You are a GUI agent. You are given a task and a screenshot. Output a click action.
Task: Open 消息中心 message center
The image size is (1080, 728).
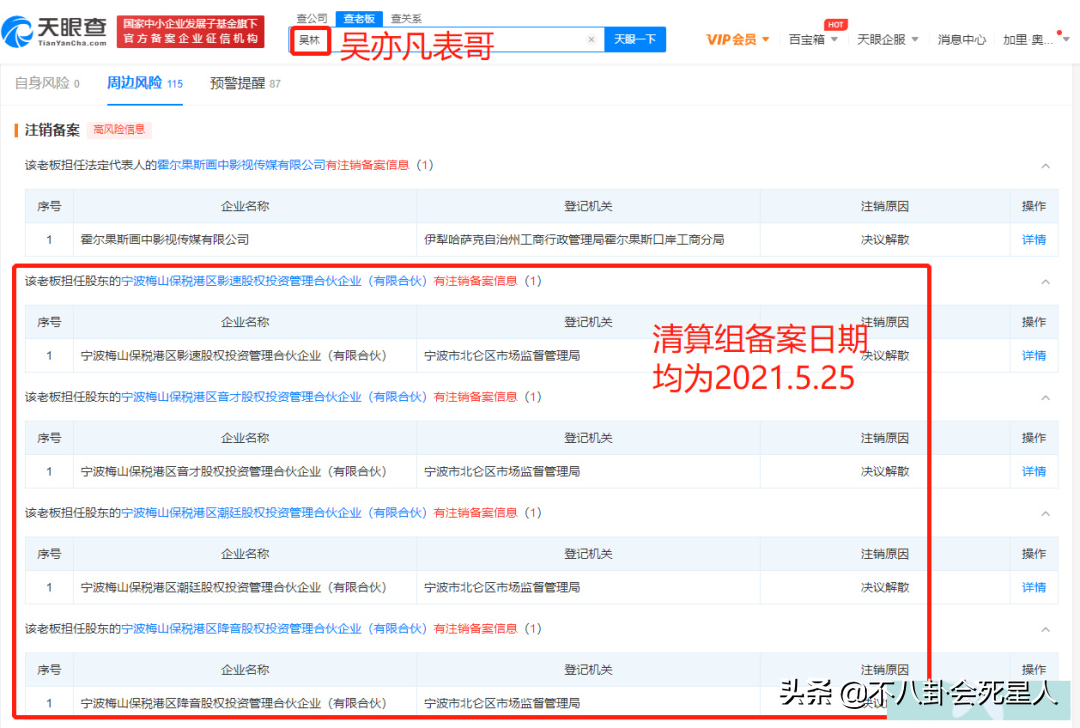[961, 40]
